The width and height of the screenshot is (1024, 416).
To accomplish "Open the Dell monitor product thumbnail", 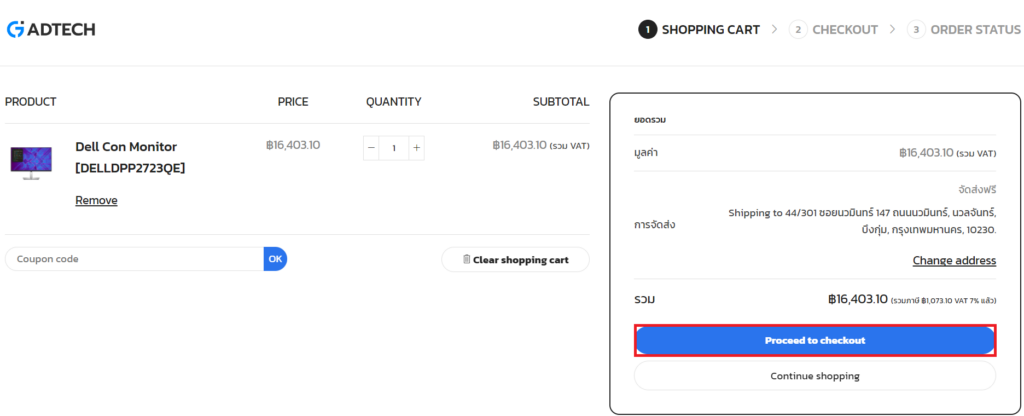I will [x=31, y=160].
